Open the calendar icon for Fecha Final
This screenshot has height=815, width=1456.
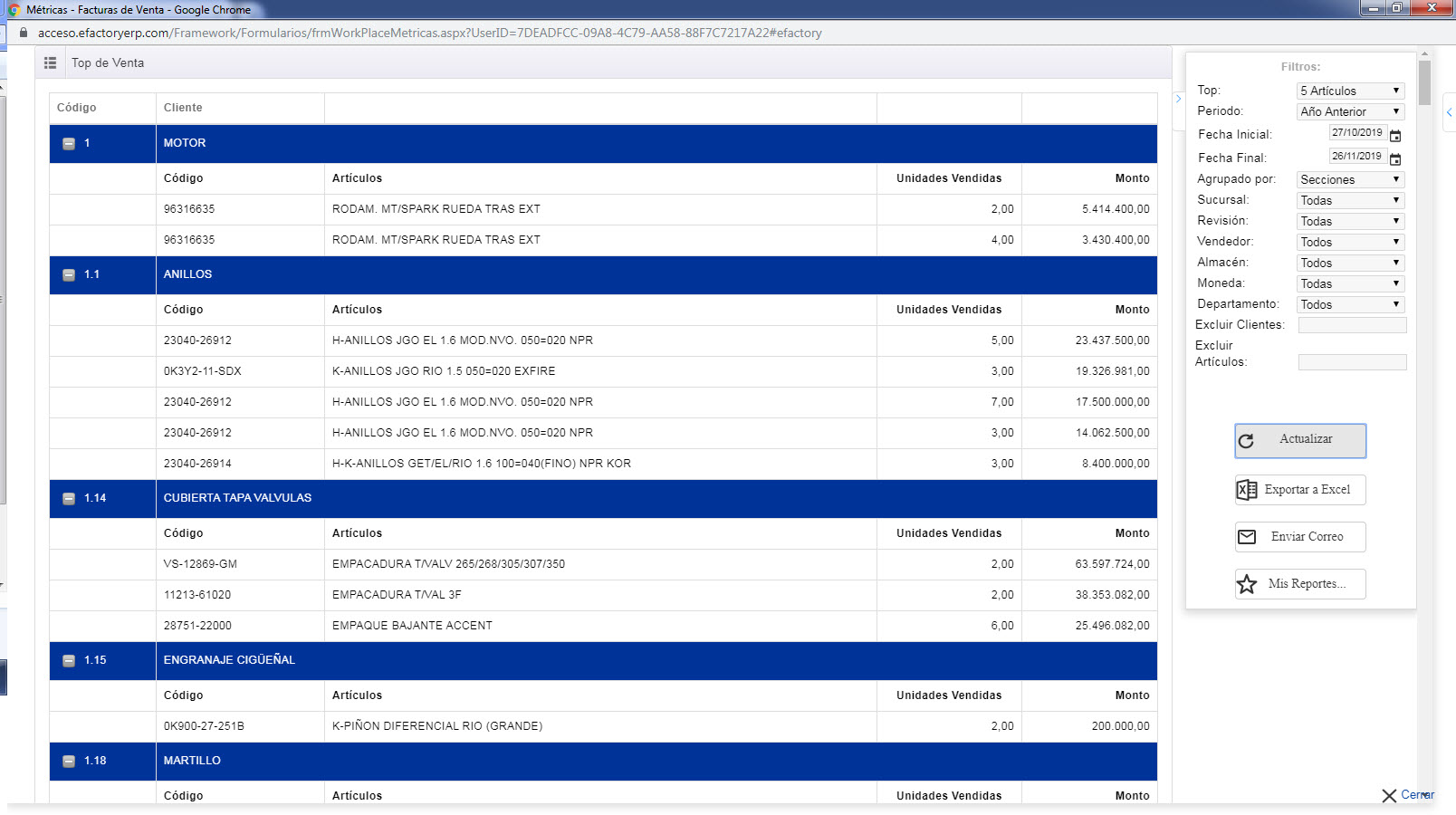[1395, 159]
